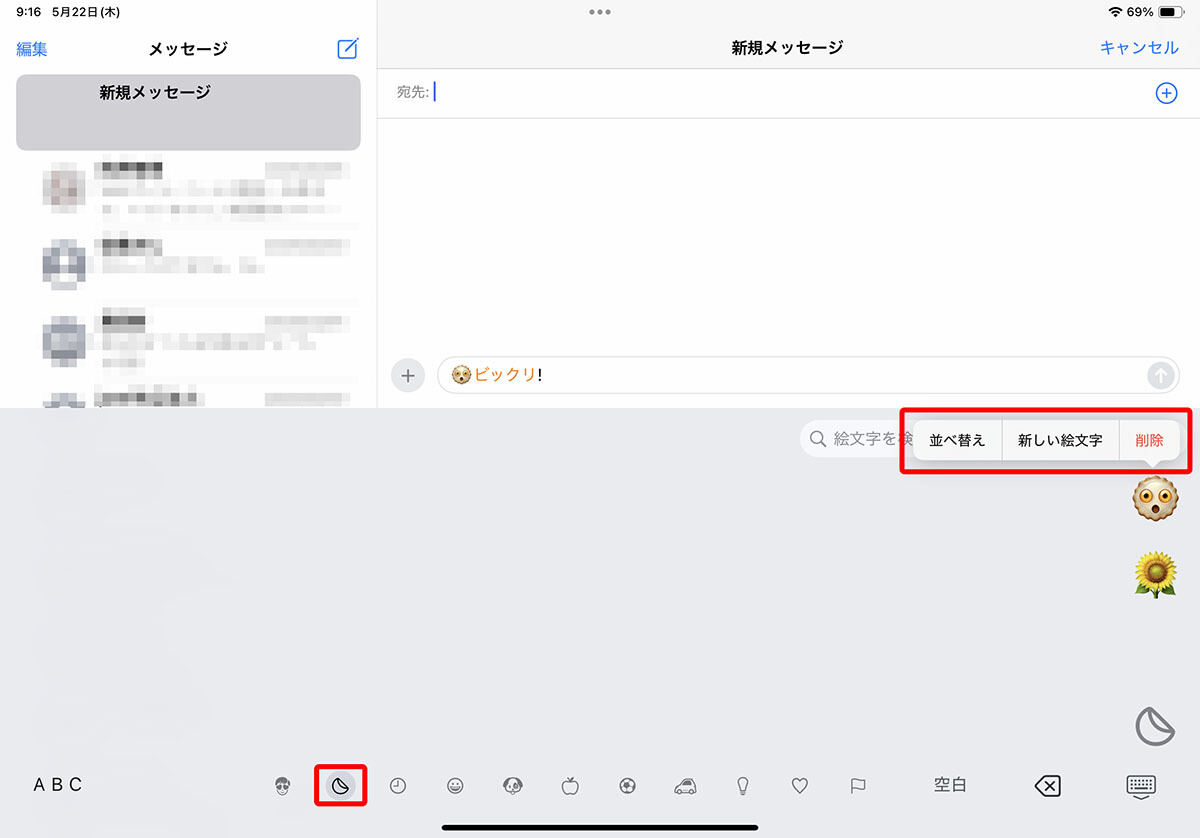Select the activity soccer ball emoji category
This screenshot has height=838, width=1200.
coord(627,786)
